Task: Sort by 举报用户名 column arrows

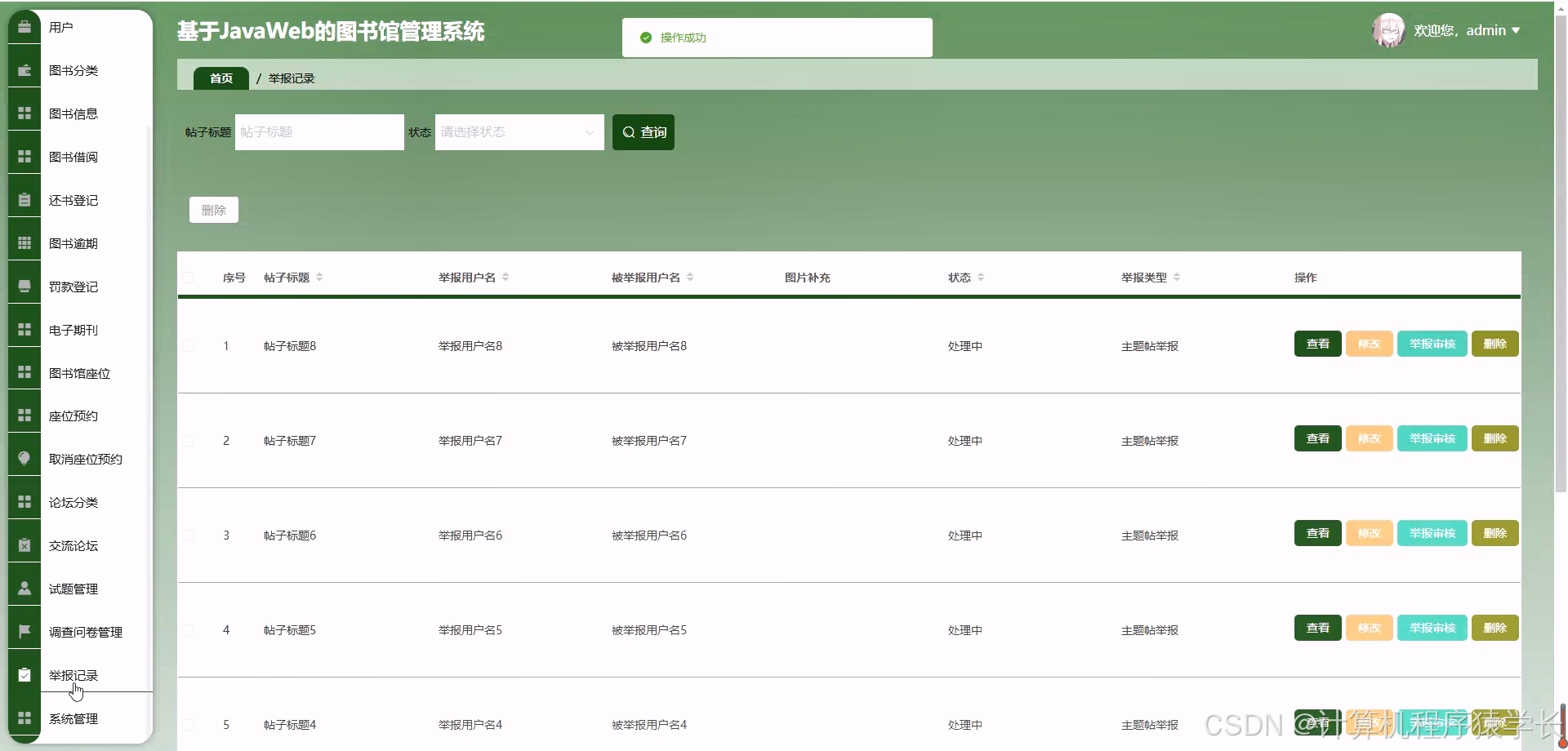Action: pyautogui.click(x=506, y=278)
